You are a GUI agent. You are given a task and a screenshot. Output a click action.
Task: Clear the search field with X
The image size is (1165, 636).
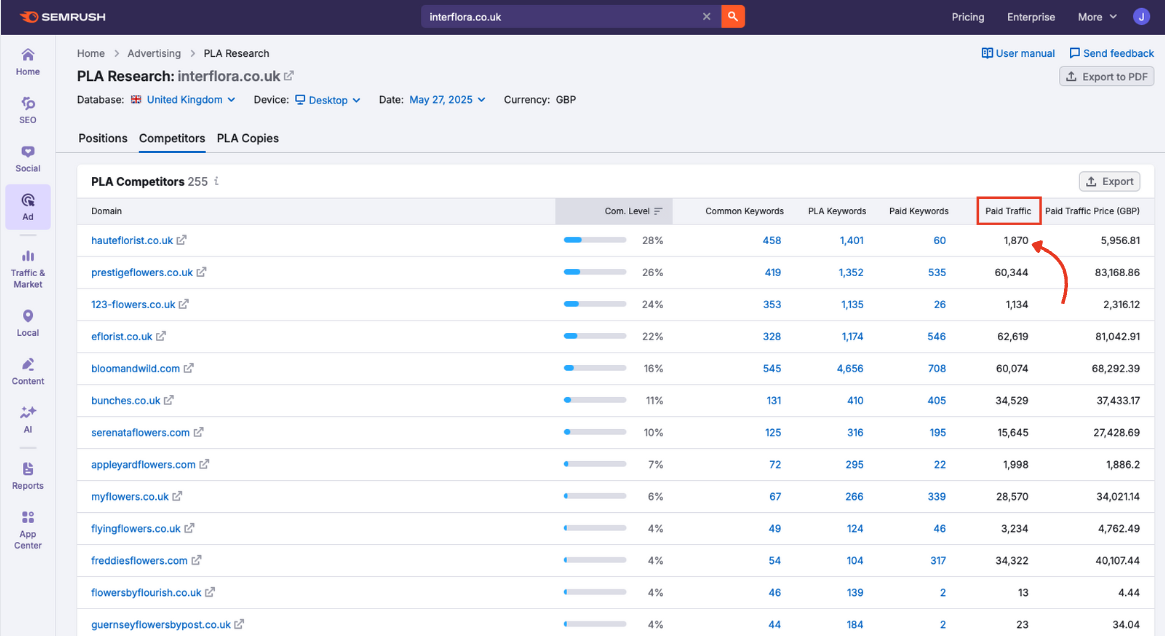[x=706, y=17]
